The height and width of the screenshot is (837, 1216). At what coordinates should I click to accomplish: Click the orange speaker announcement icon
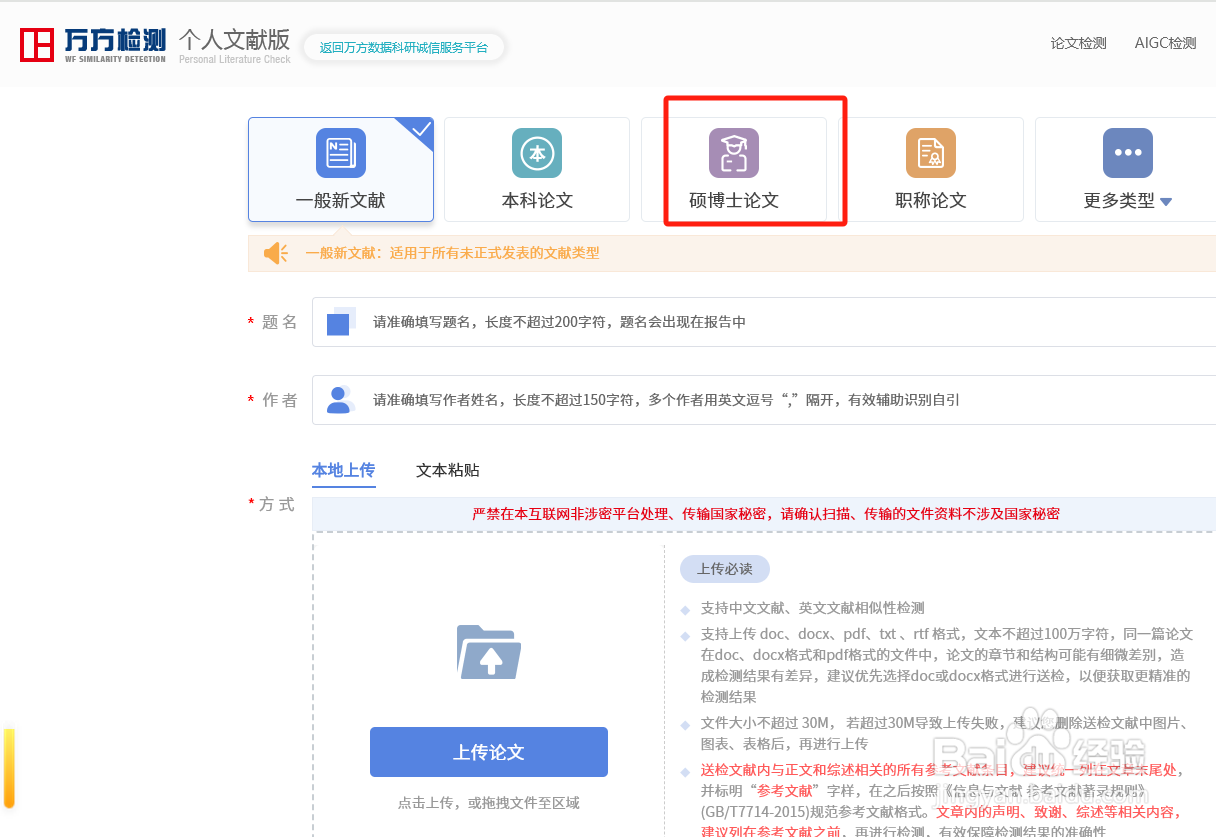275,252
